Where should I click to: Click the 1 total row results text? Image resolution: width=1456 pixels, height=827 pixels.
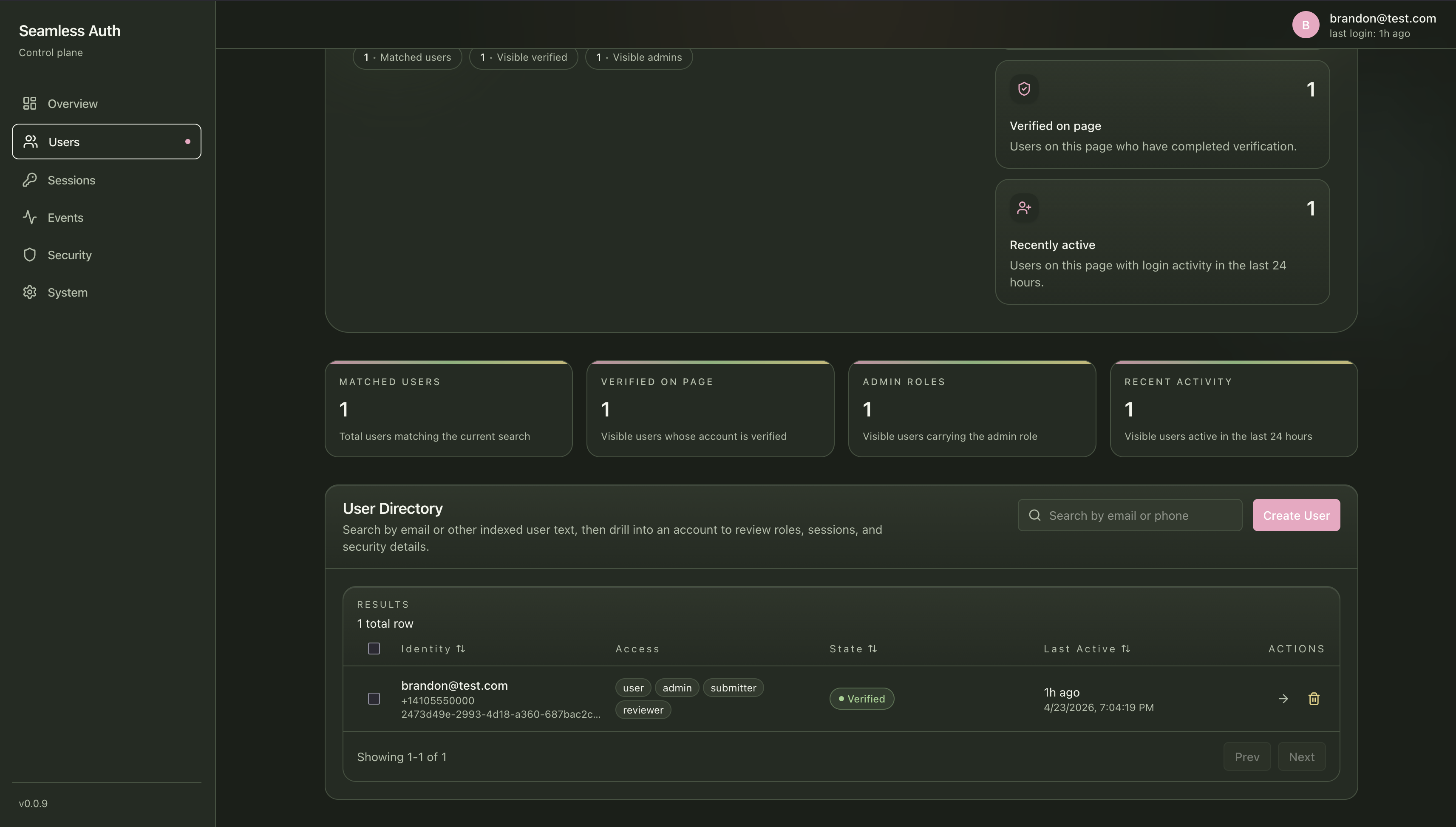pyautogui.click(x=385, y=624)
